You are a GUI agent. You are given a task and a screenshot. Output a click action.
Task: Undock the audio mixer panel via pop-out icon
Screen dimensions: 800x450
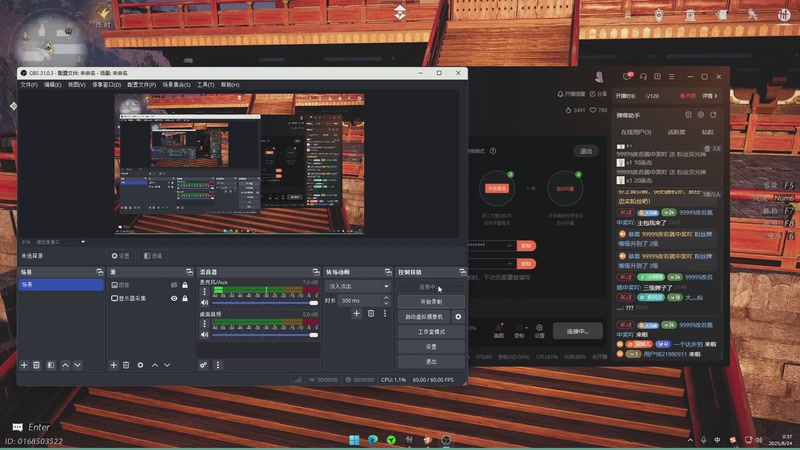tap(316, 272)
